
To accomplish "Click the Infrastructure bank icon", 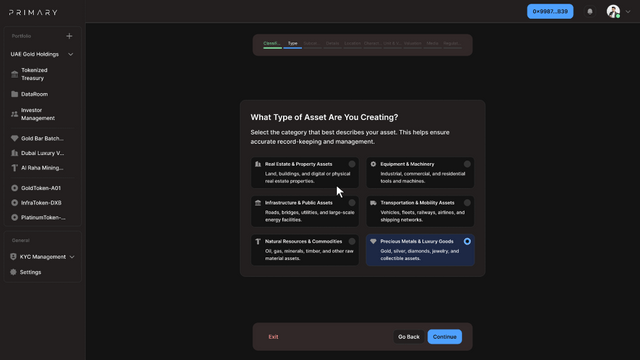I will pos(258,203).
